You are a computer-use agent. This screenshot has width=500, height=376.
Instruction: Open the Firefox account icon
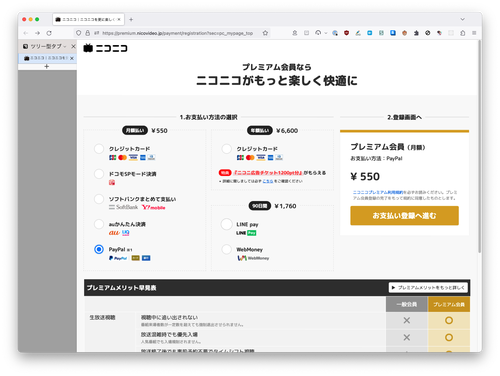(295, 33)
